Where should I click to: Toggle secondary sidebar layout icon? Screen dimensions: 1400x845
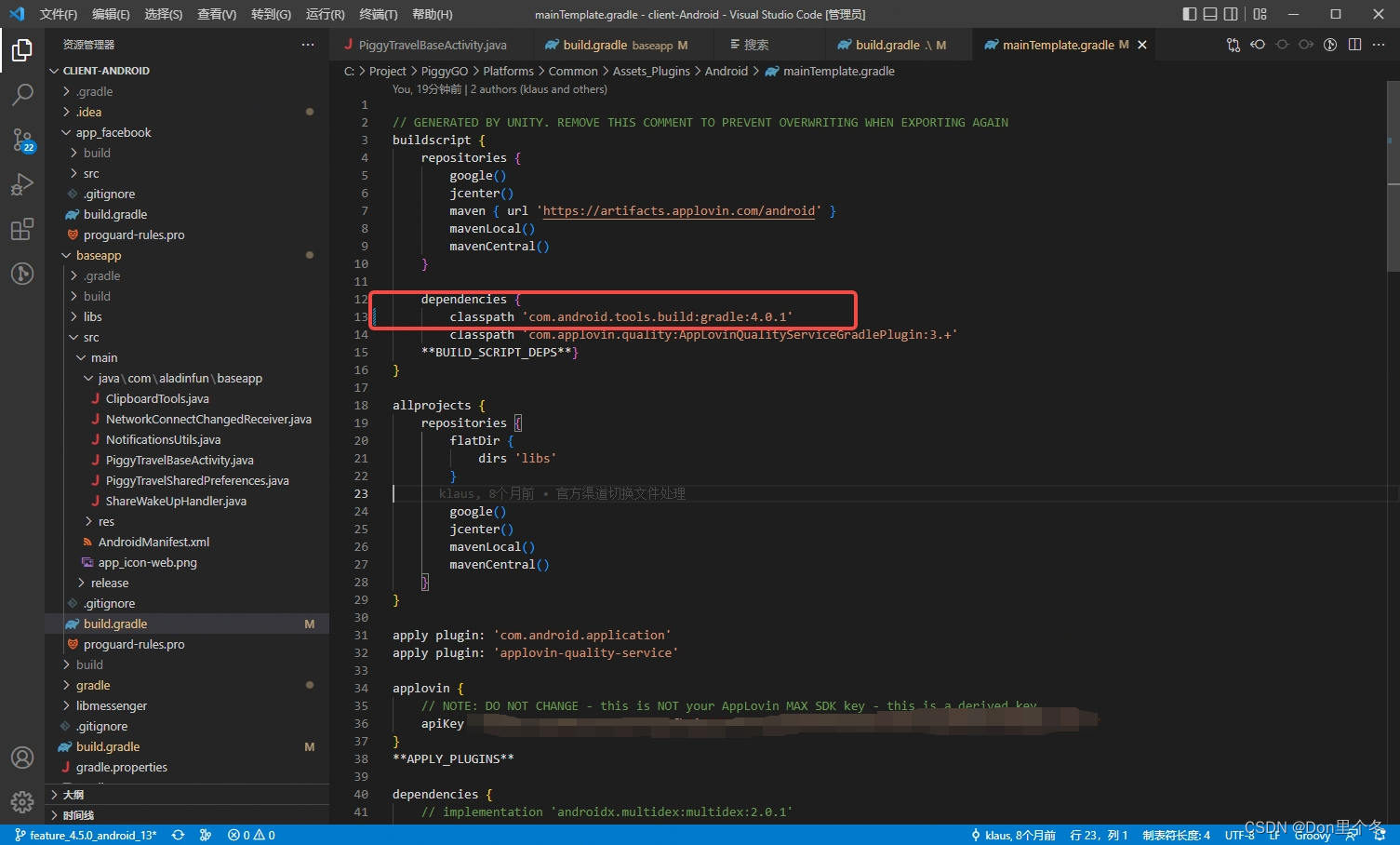1231,14
